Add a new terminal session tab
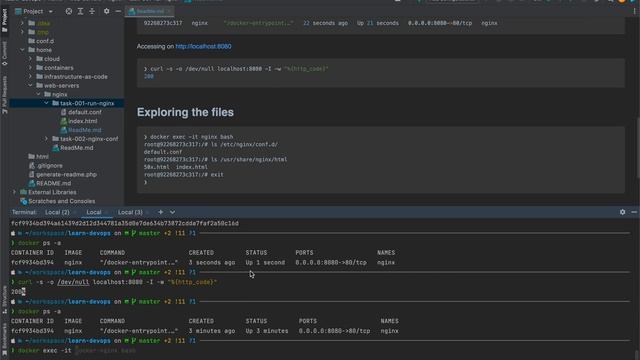The image size is (640, 360). pos(161,212)
